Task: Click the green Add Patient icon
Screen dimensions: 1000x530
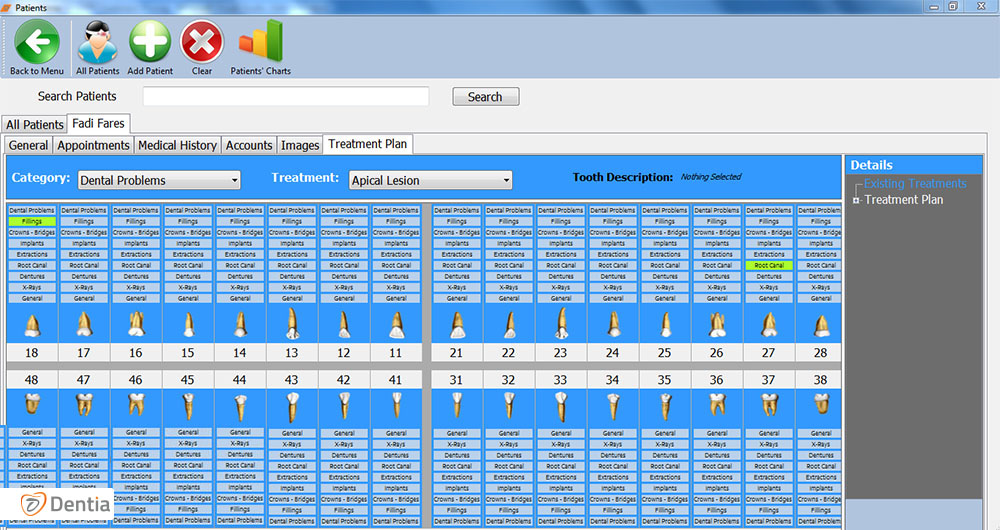Action: point(150,41)
